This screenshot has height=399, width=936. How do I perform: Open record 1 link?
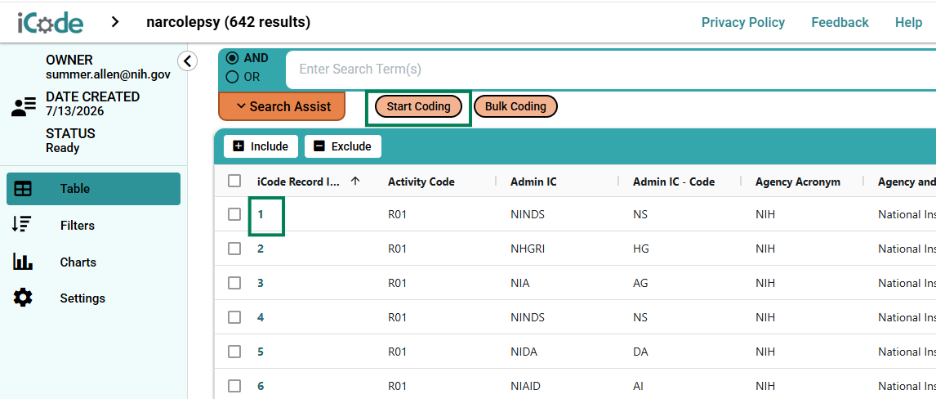tap(261, 214)
